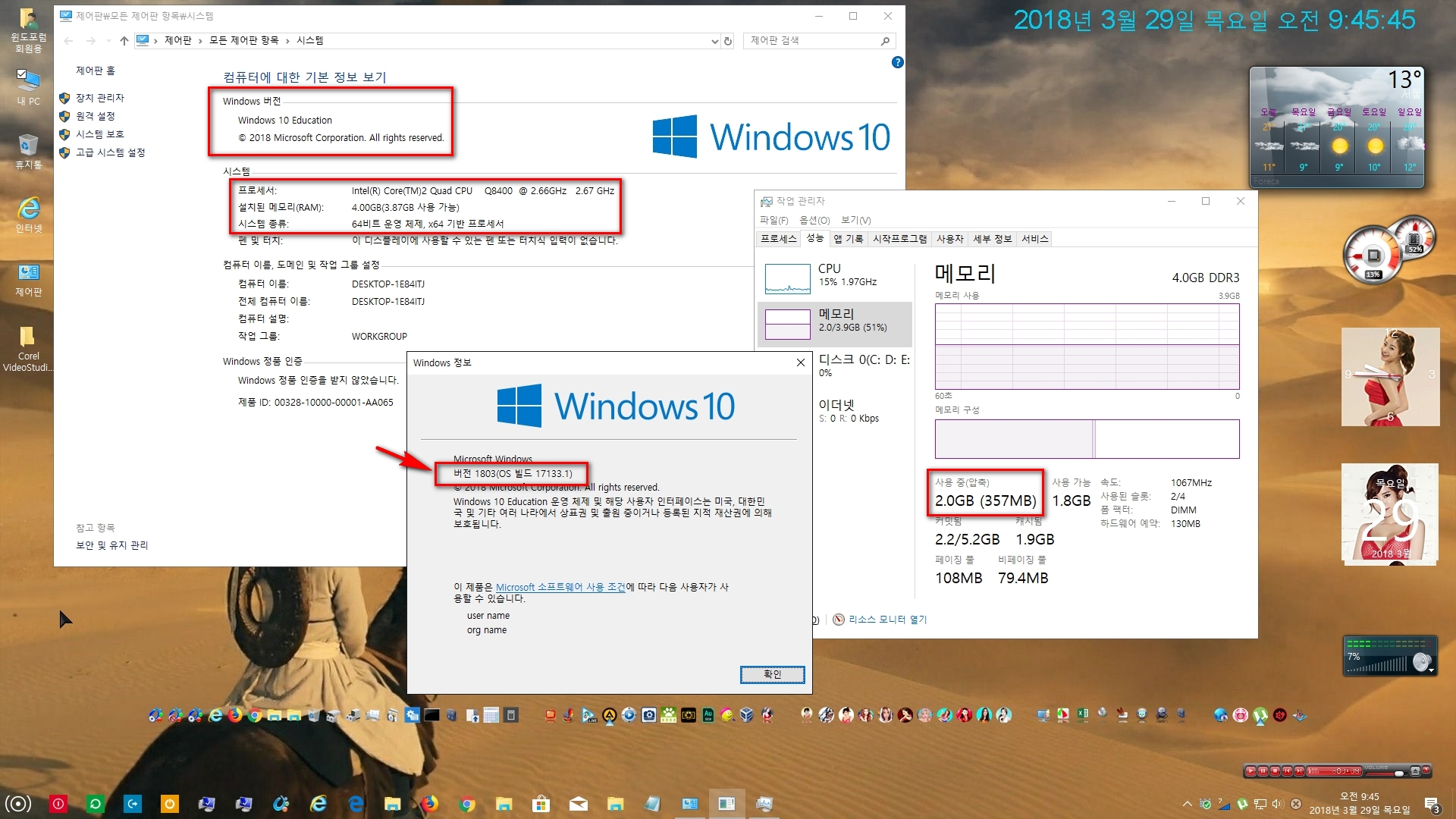Switch to 시작프로그램 tab in Task Manager

tap(899, 239)
